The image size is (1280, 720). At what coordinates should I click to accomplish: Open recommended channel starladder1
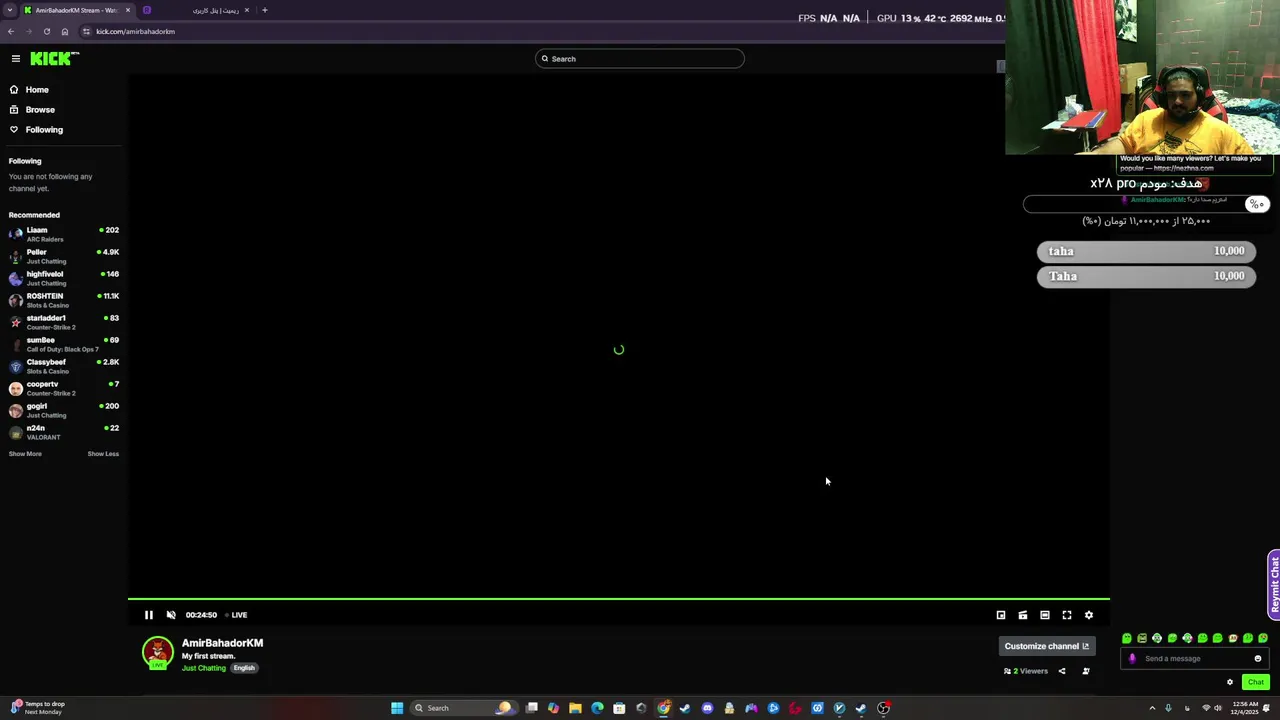coord(64,322)
